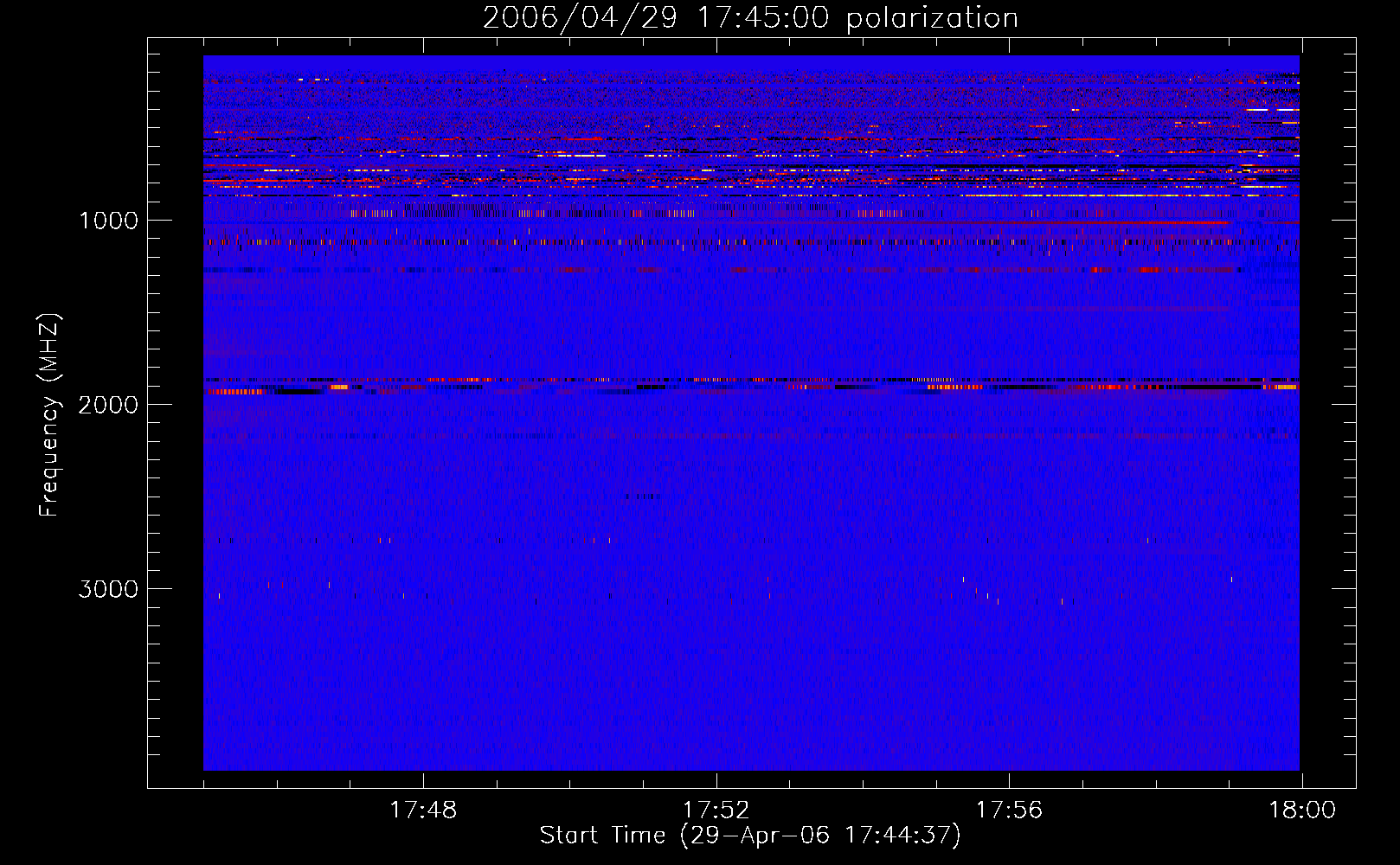This screenshot has width=1400, height=865.
Task: Click the 17:48 time tick label
Action: pos(423,811)
